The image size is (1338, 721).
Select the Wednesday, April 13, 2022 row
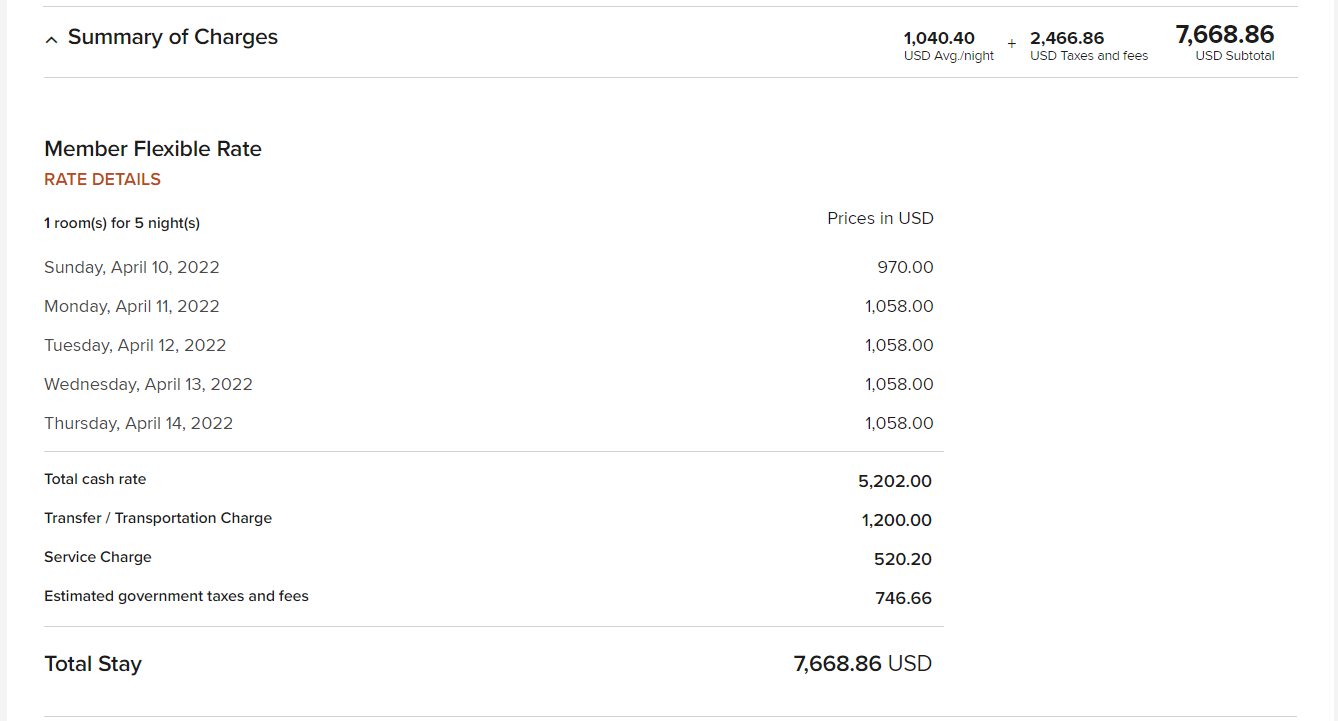click(x=489, y=384)
